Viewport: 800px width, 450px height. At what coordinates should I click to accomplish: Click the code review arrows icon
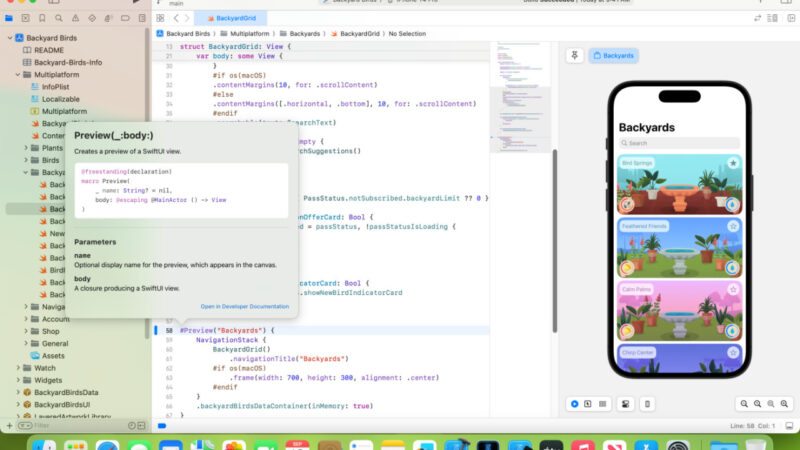click(x=758, y=18)
